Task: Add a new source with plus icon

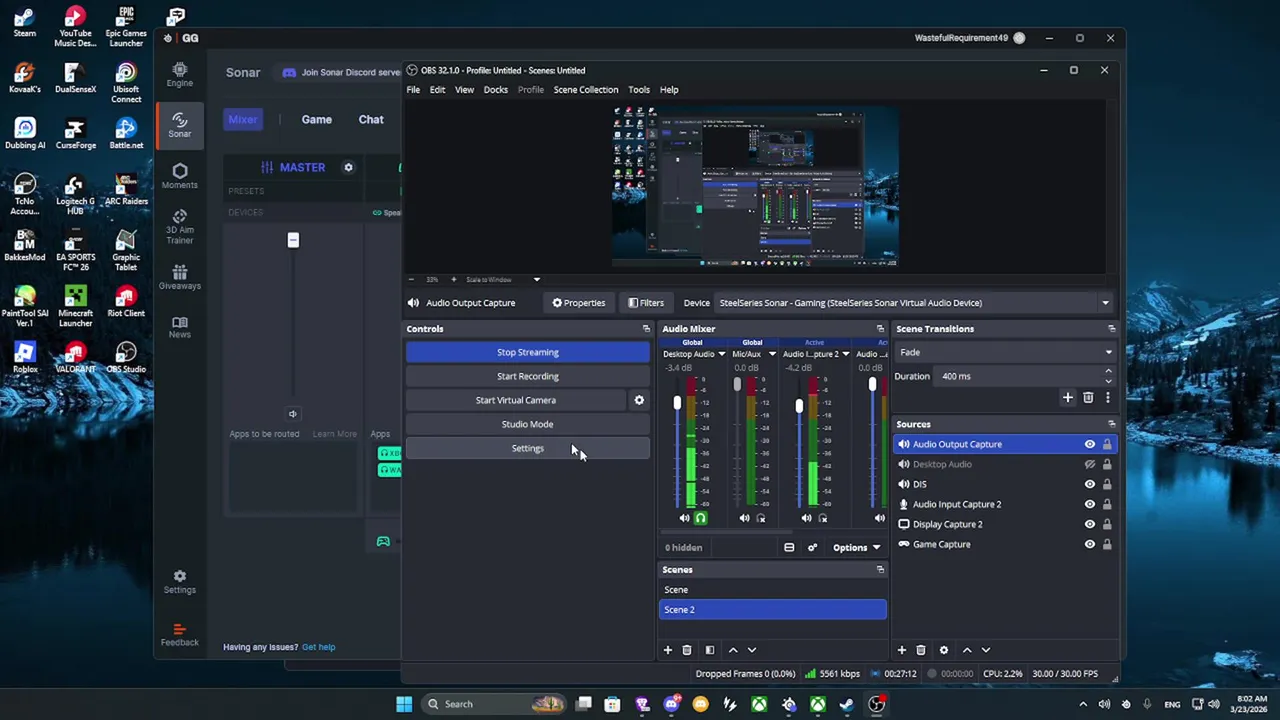Action: [901, 650]
